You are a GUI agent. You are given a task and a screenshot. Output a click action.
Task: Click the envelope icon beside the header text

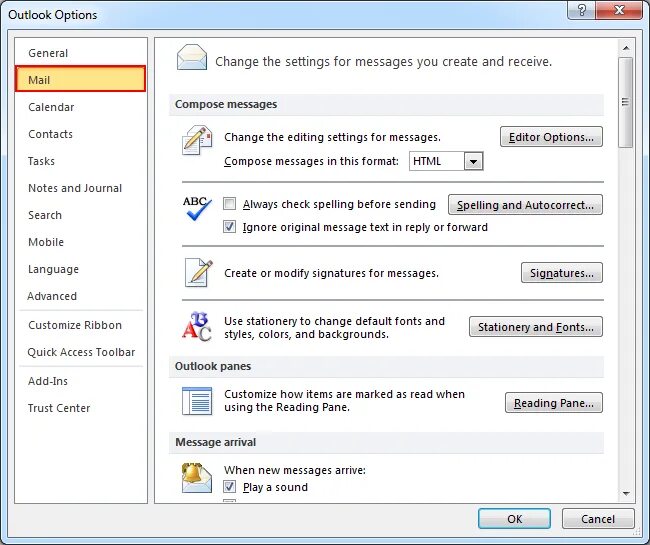(x=192, y=58)
